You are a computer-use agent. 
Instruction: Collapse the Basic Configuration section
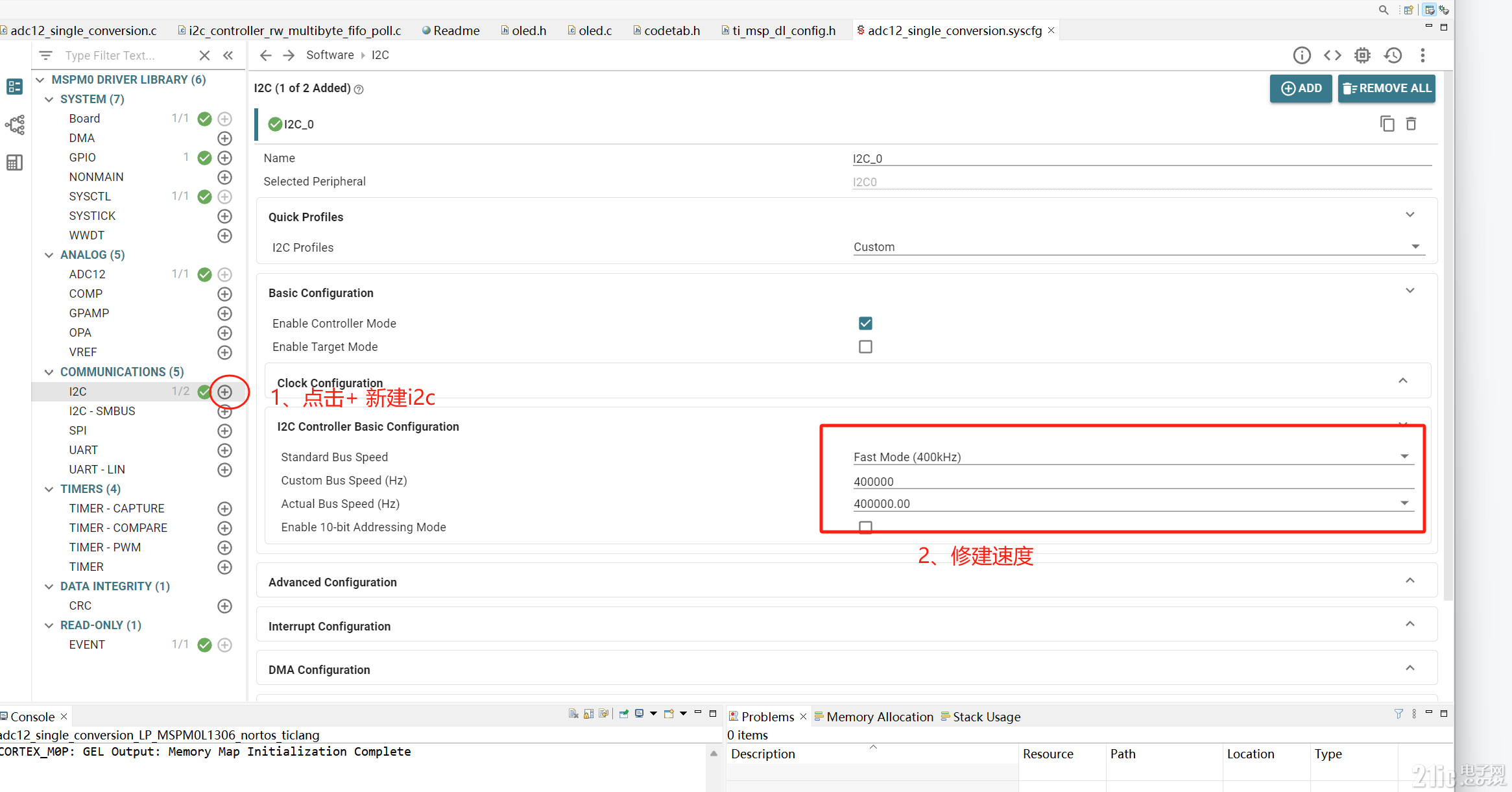(x=1410, y=291)
